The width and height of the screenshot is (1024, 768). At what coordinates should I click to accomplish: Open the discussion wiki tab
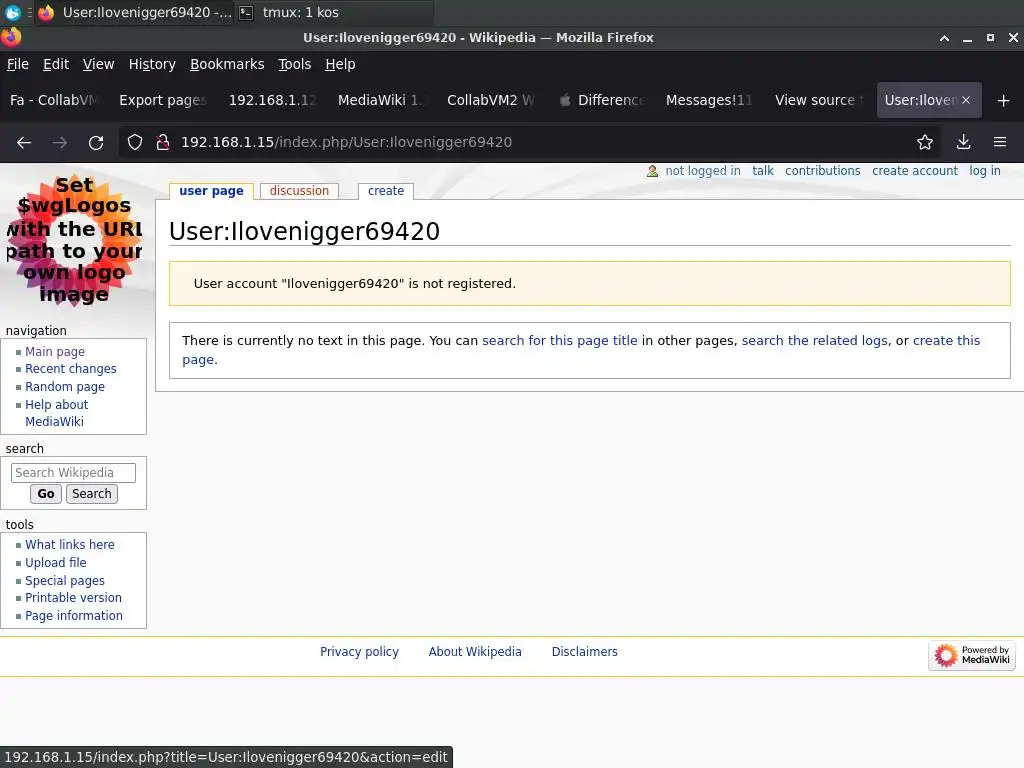[x=299, y=191]
